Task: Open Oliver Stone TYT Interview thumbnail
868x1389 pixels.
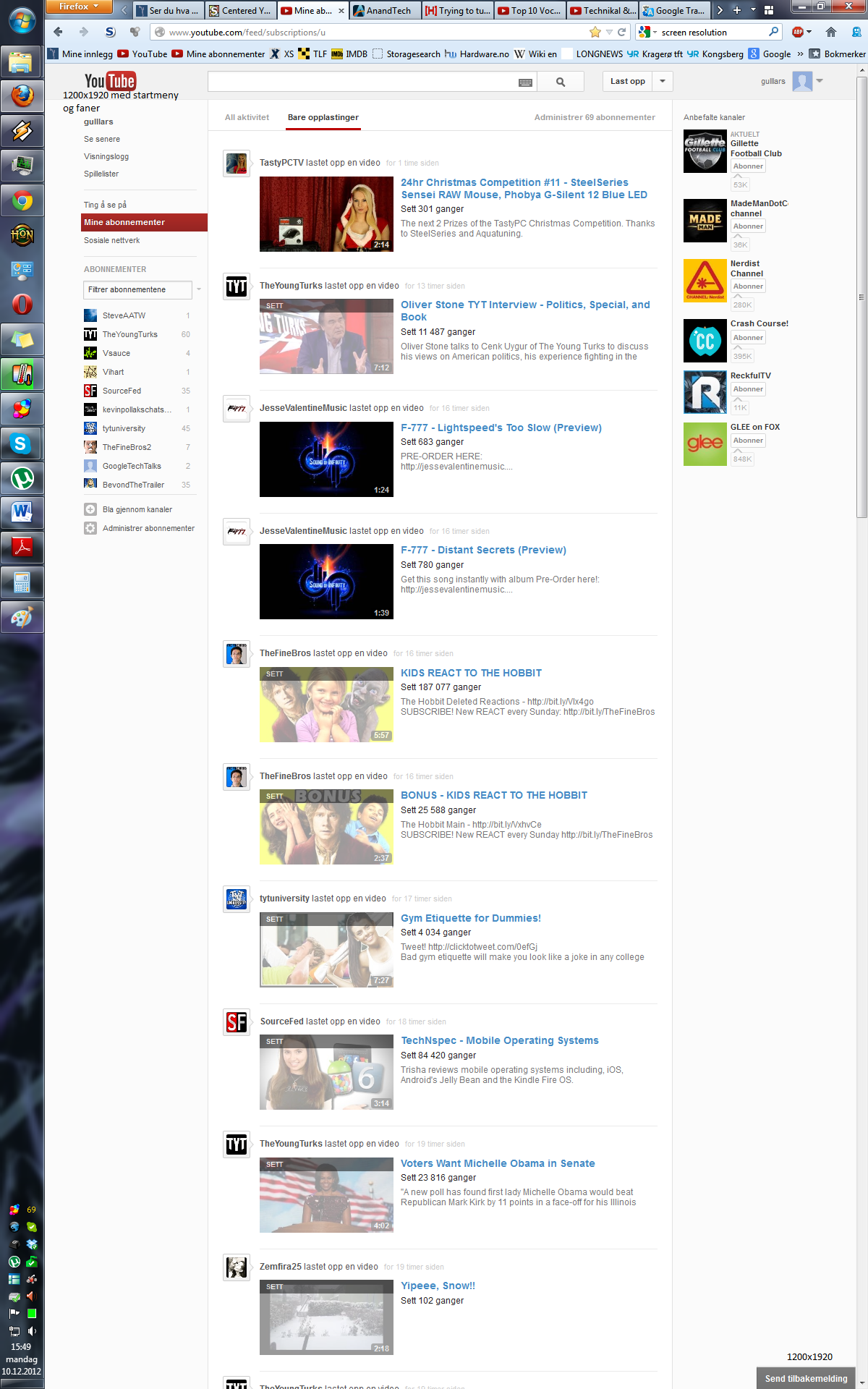Action: point(326,336)
